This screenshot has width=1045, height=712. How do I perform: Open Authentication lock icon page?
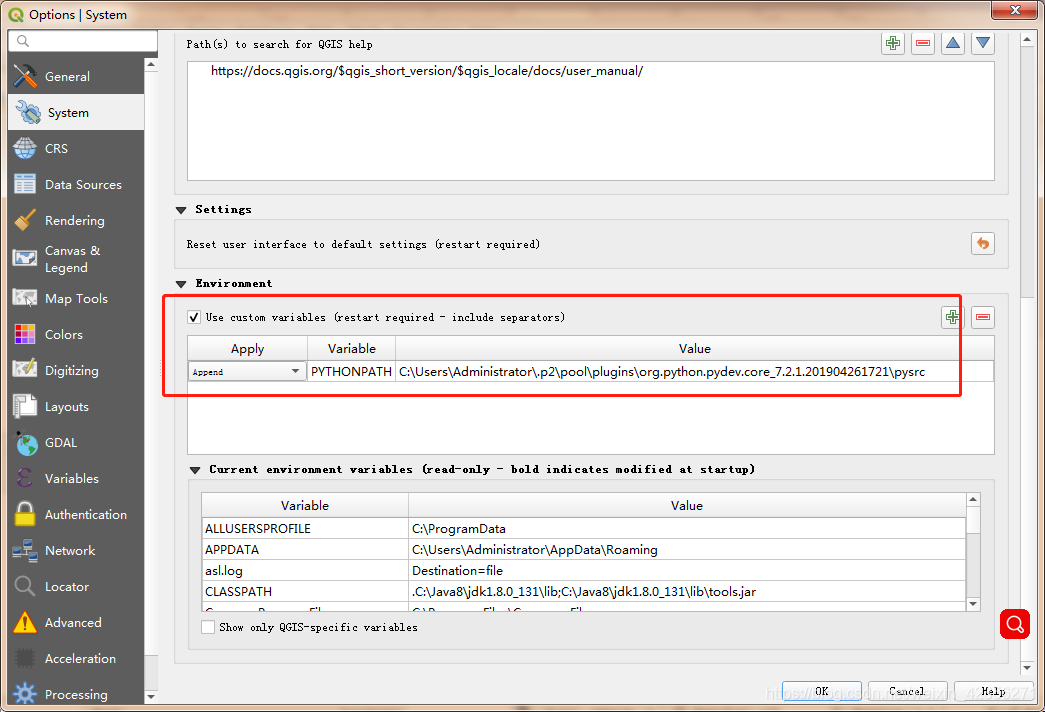pos(25,514)
